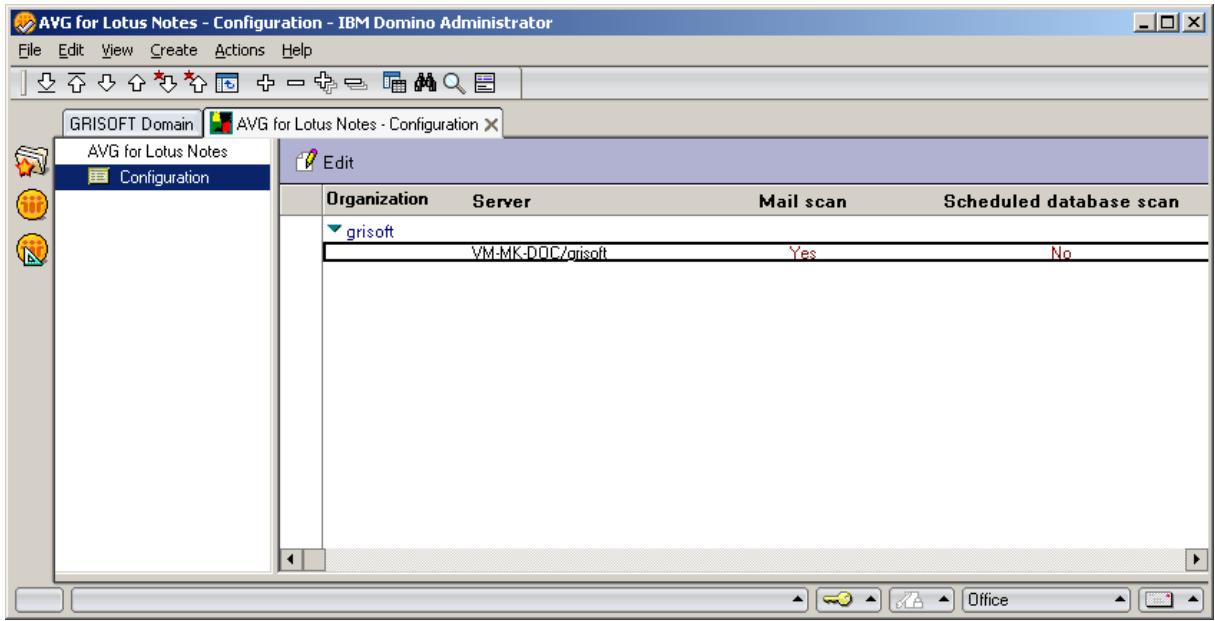Click the AVG icon on Configuration tab
This screenshot has height=621, width=1215.
coord(222,125)
